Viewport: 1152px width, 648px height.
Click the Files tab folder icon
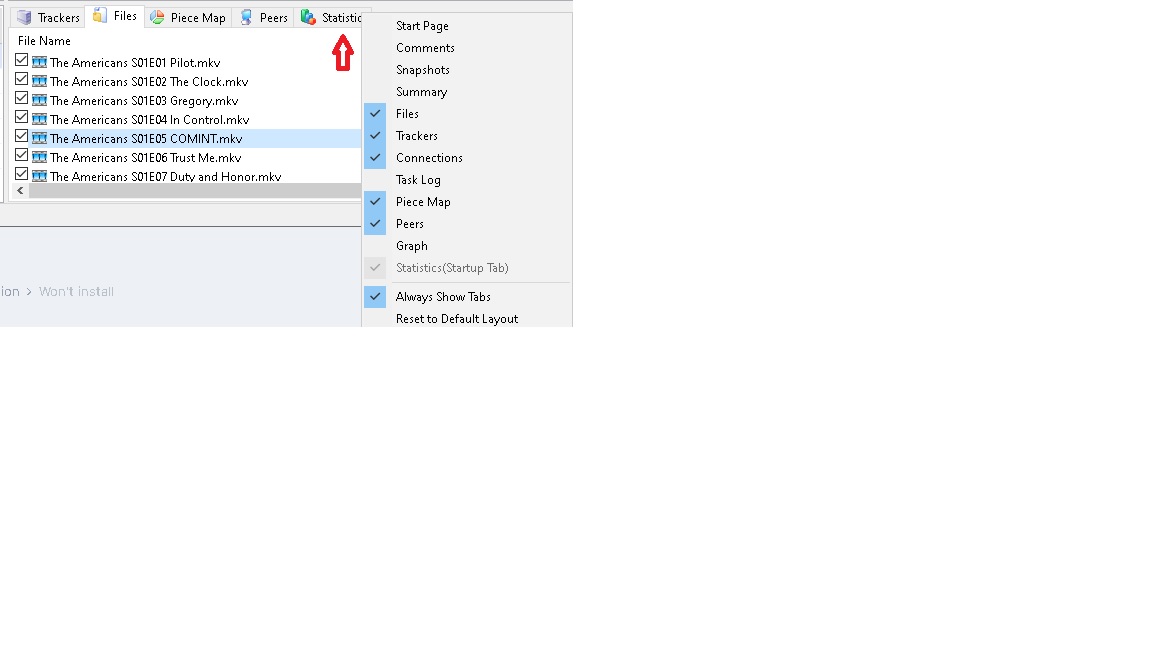pyautogui.click(x=100, y=15)
